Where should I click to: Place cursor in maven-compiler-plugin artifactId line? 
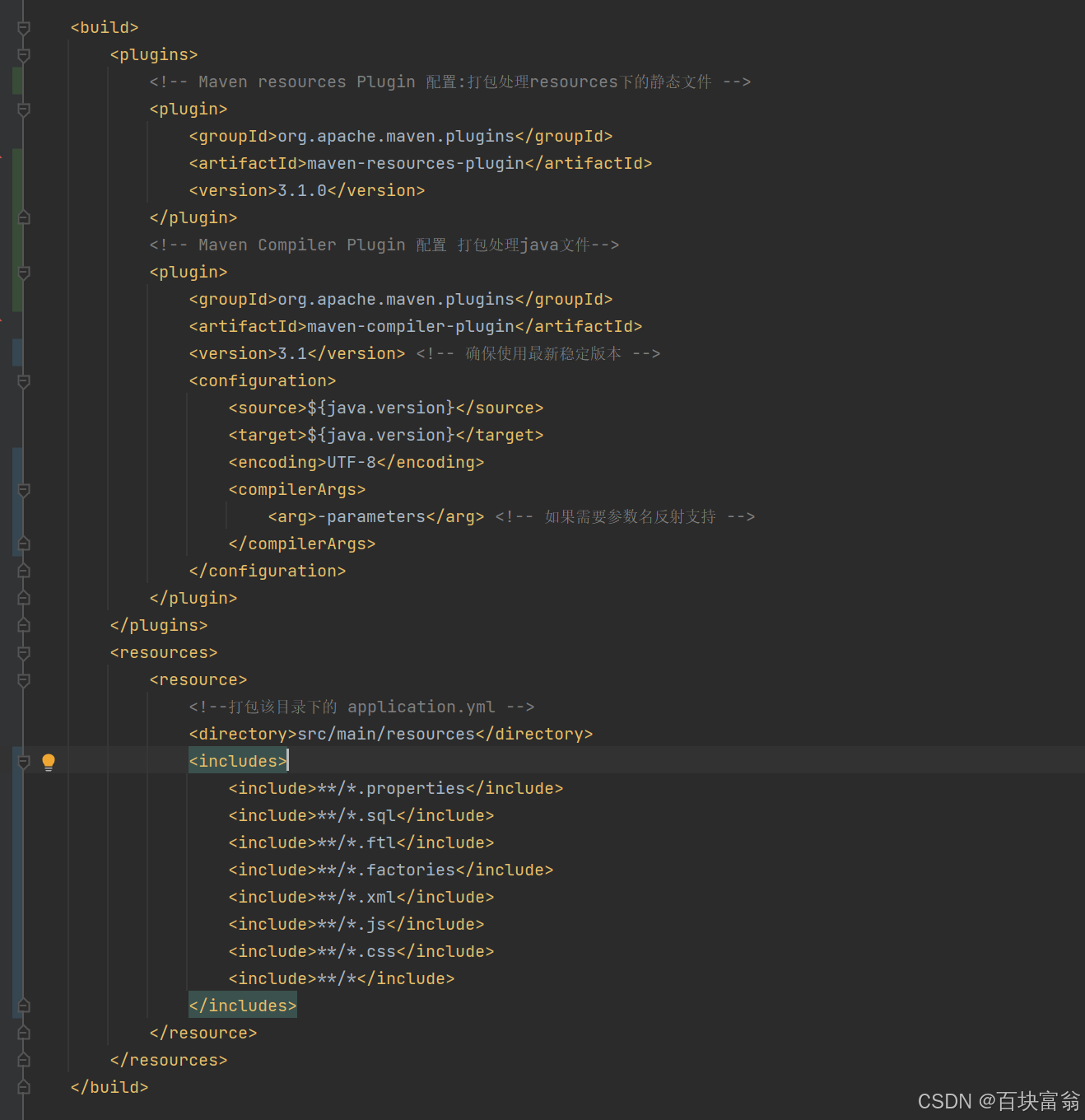[416, 327]
